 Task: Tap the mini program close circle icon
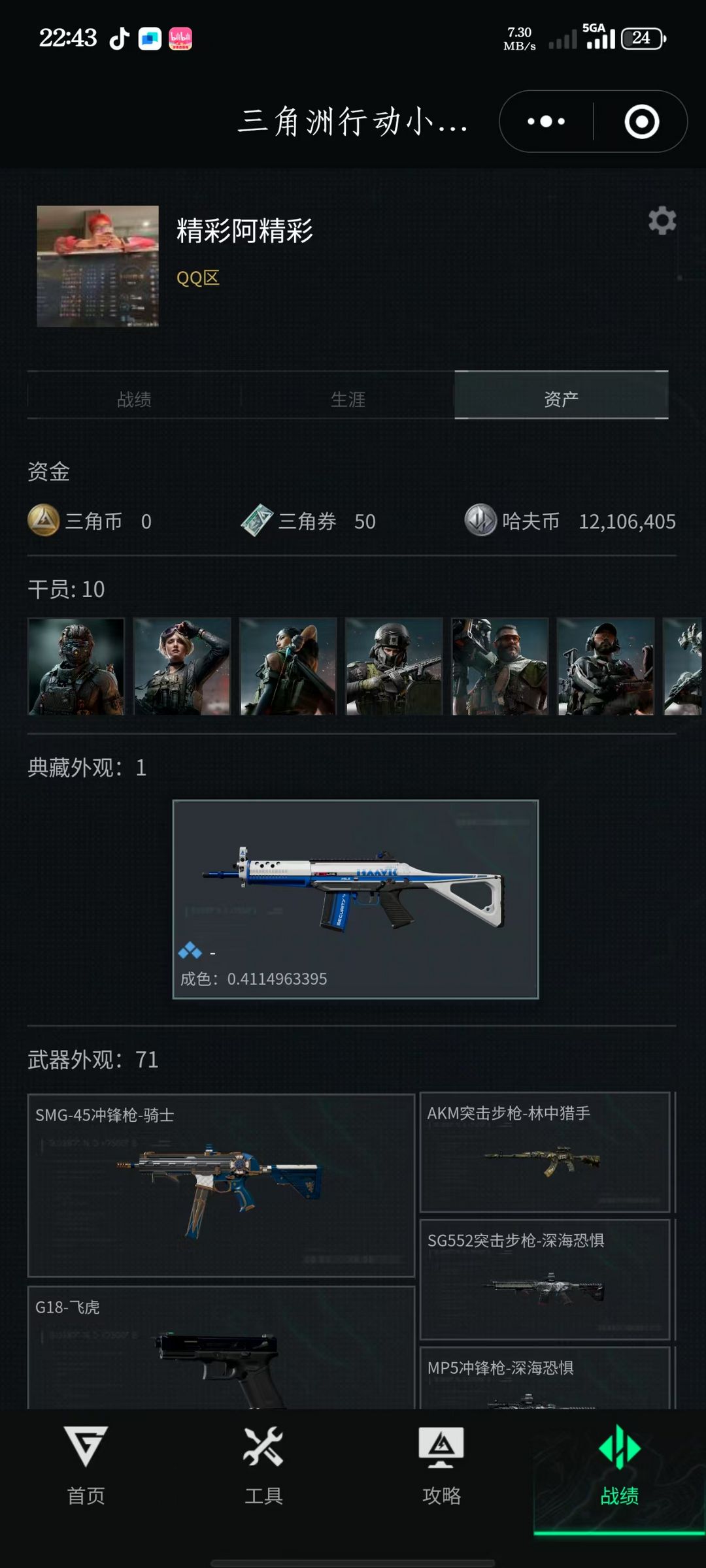click(641, 122)
